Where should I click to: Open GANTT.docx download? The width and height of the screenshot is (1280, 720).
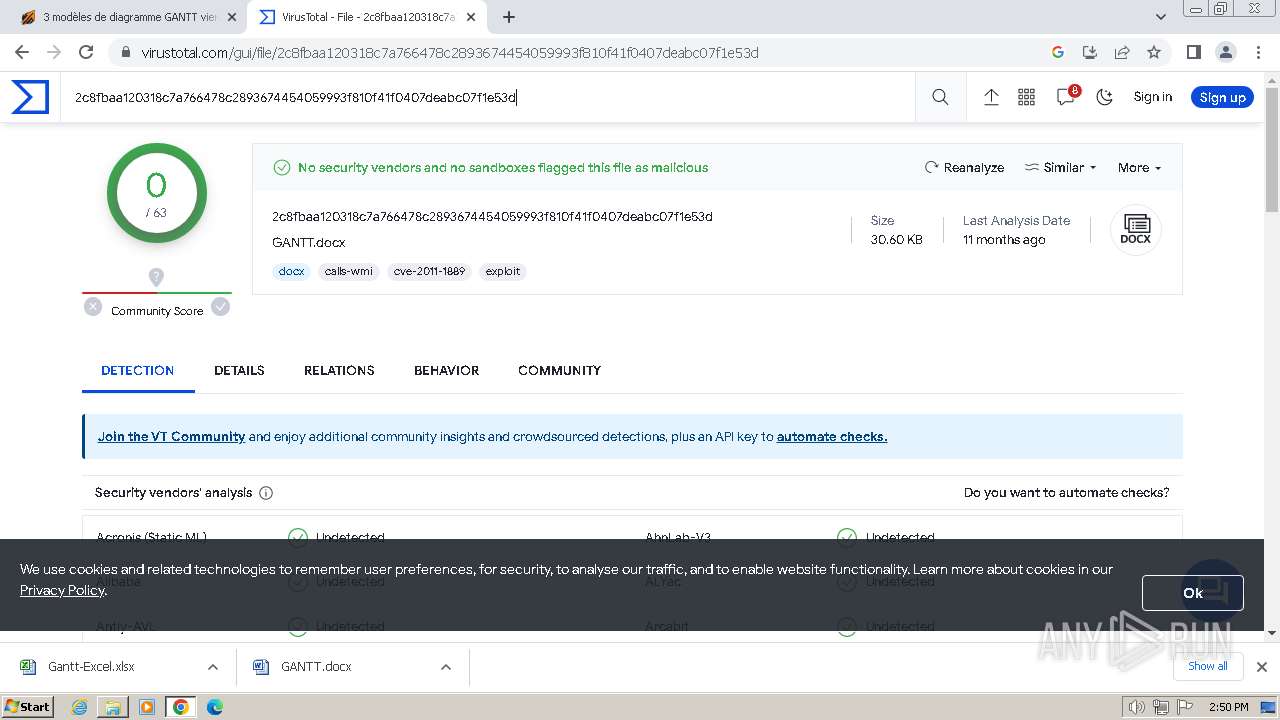[x=316, y=667]
